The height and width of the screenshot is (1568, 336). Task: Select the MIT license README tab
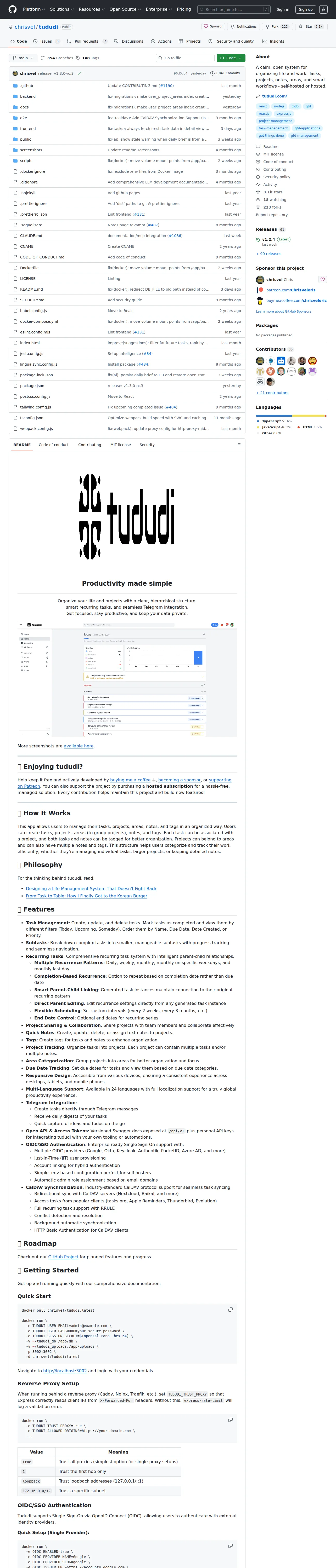point(120,445)
